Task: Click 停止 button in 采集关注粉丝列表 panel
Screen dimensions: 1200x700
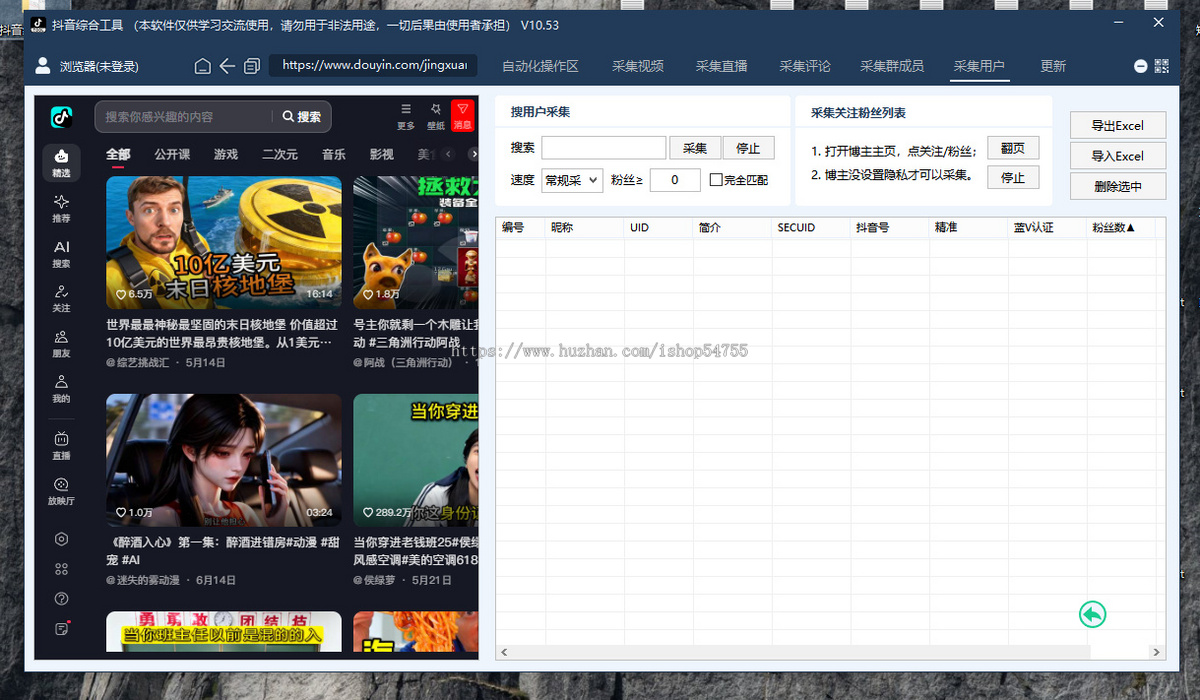Action: [1013, 177]
